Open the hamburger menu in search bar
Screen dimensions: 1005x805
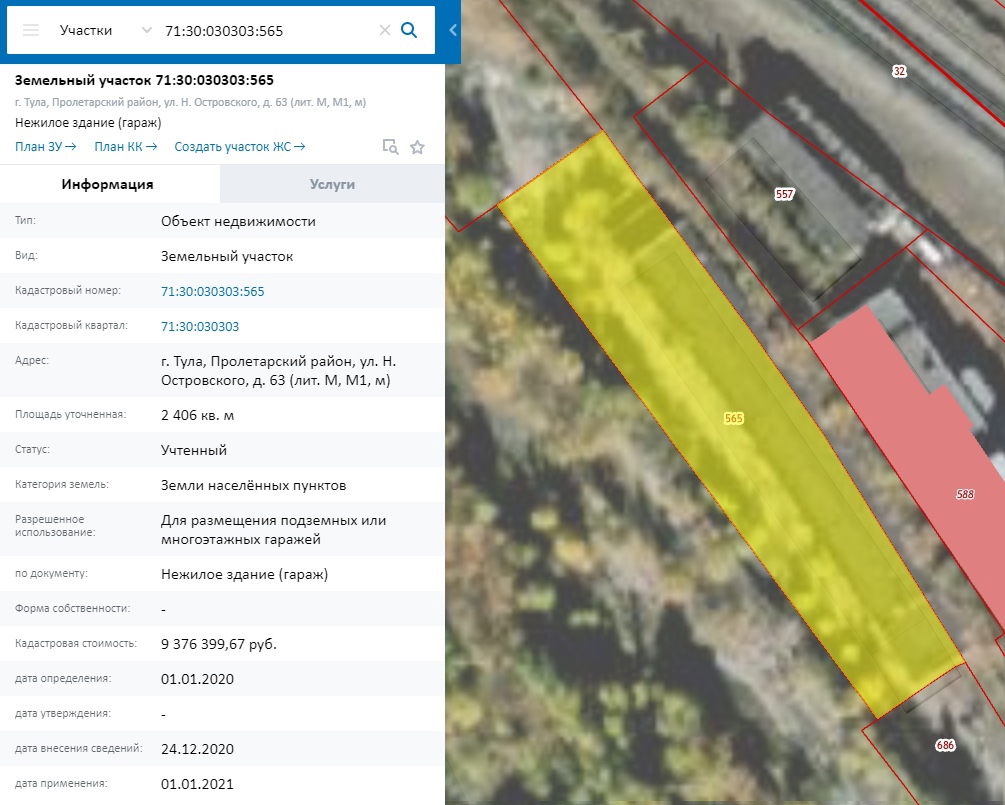point(31,30)
